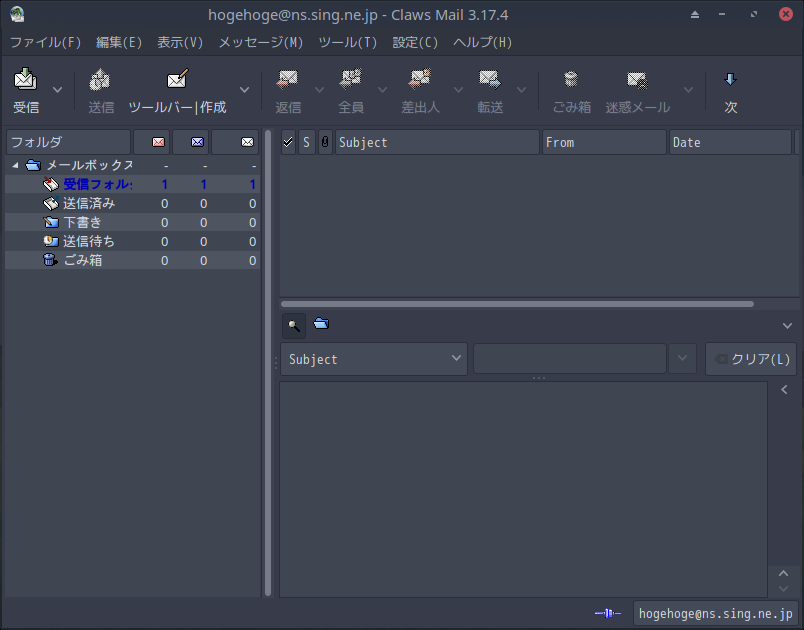Image resolution: width=804 pixels, height=630 pixels.
Task: Collapse the メールボックス tree node
Action: tap(15, 166)
